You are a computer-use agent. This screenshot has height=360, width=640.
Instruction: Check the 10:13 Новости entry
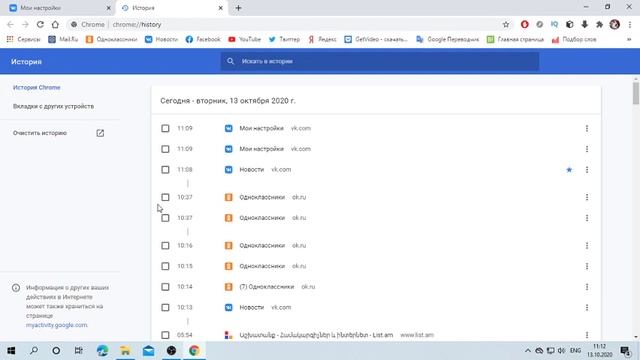click(x=165, y=307)
